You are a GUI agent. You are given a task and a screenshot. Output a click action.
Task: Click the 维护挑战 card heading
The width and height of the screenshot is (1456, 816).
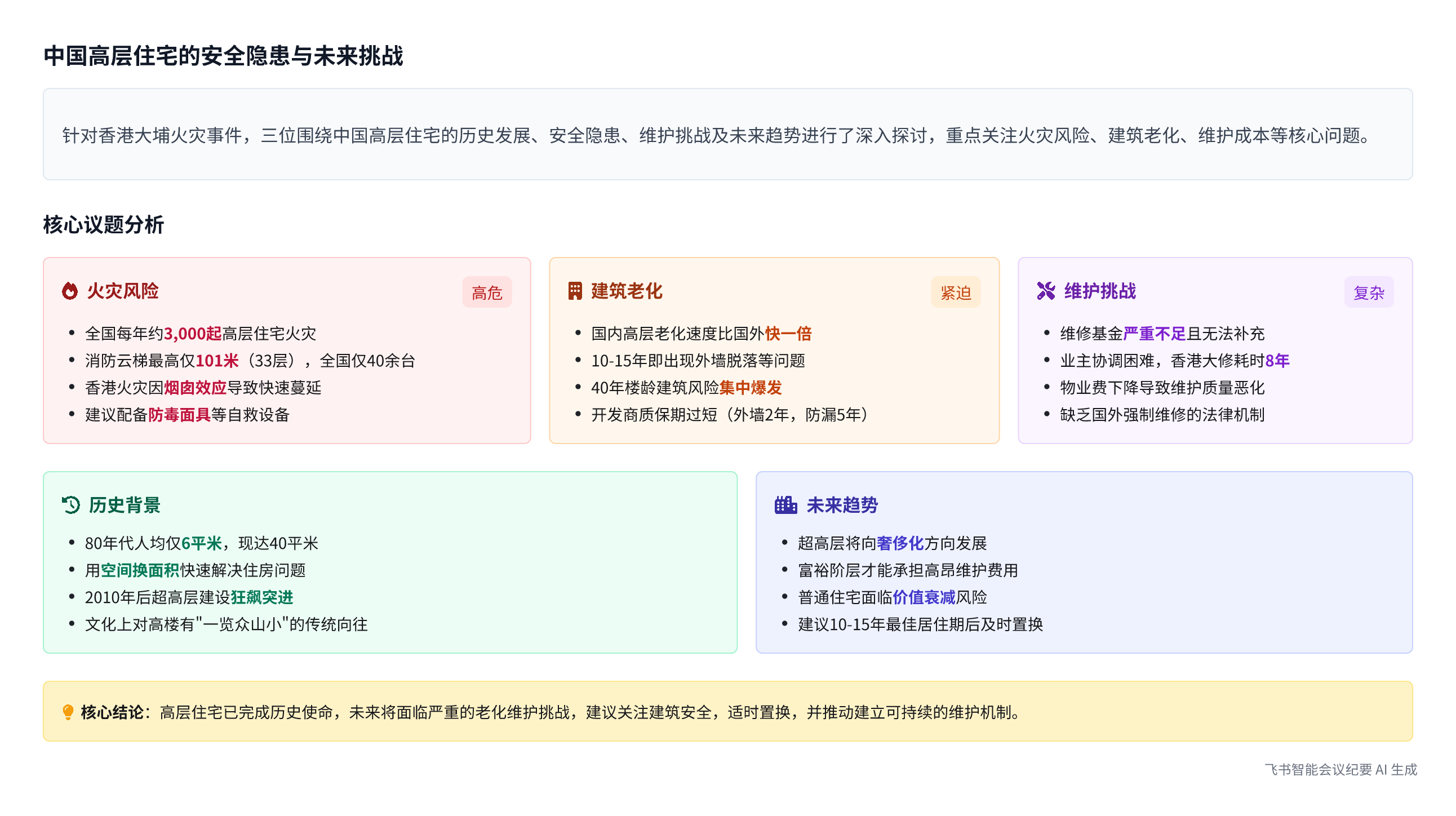[1100, 291]
